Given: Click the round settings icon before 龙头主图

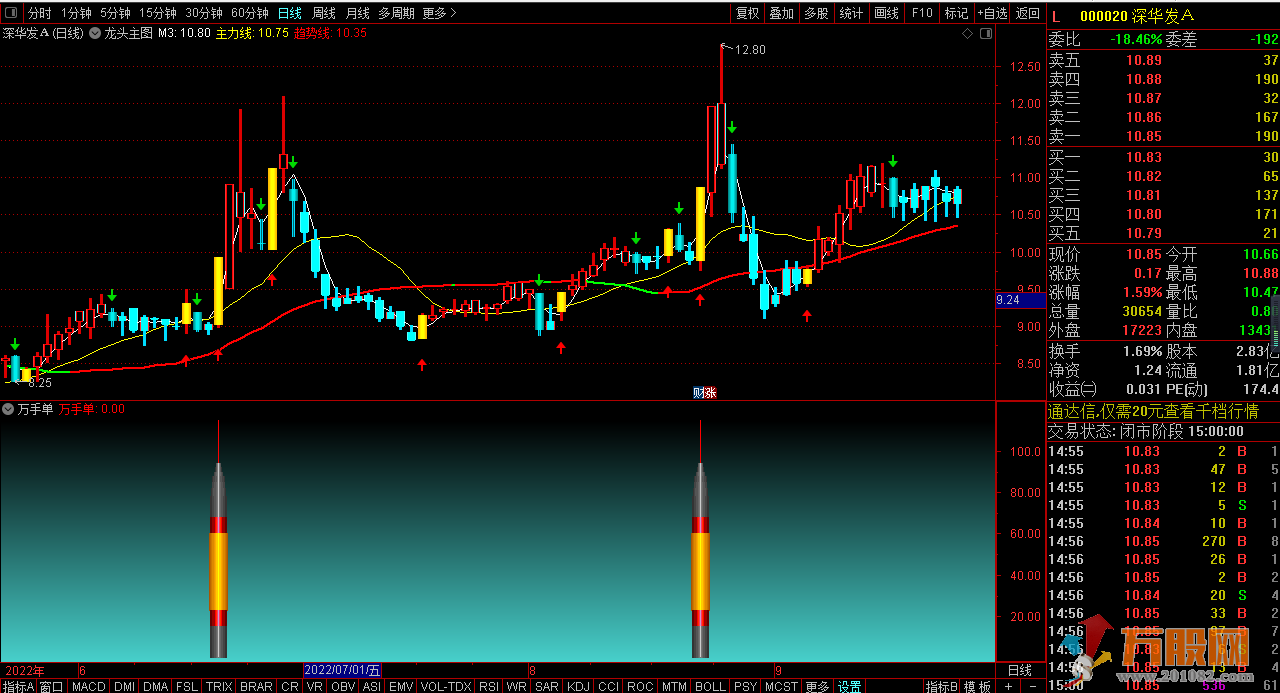Looking at the screenshot, I should point(95,33).
